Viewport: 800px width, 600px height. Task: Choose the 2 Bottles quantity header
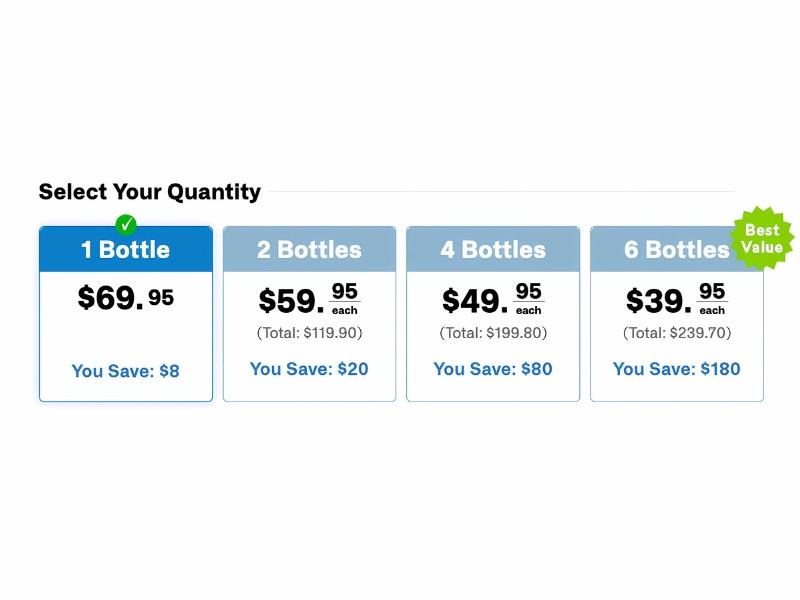[309, 250]
